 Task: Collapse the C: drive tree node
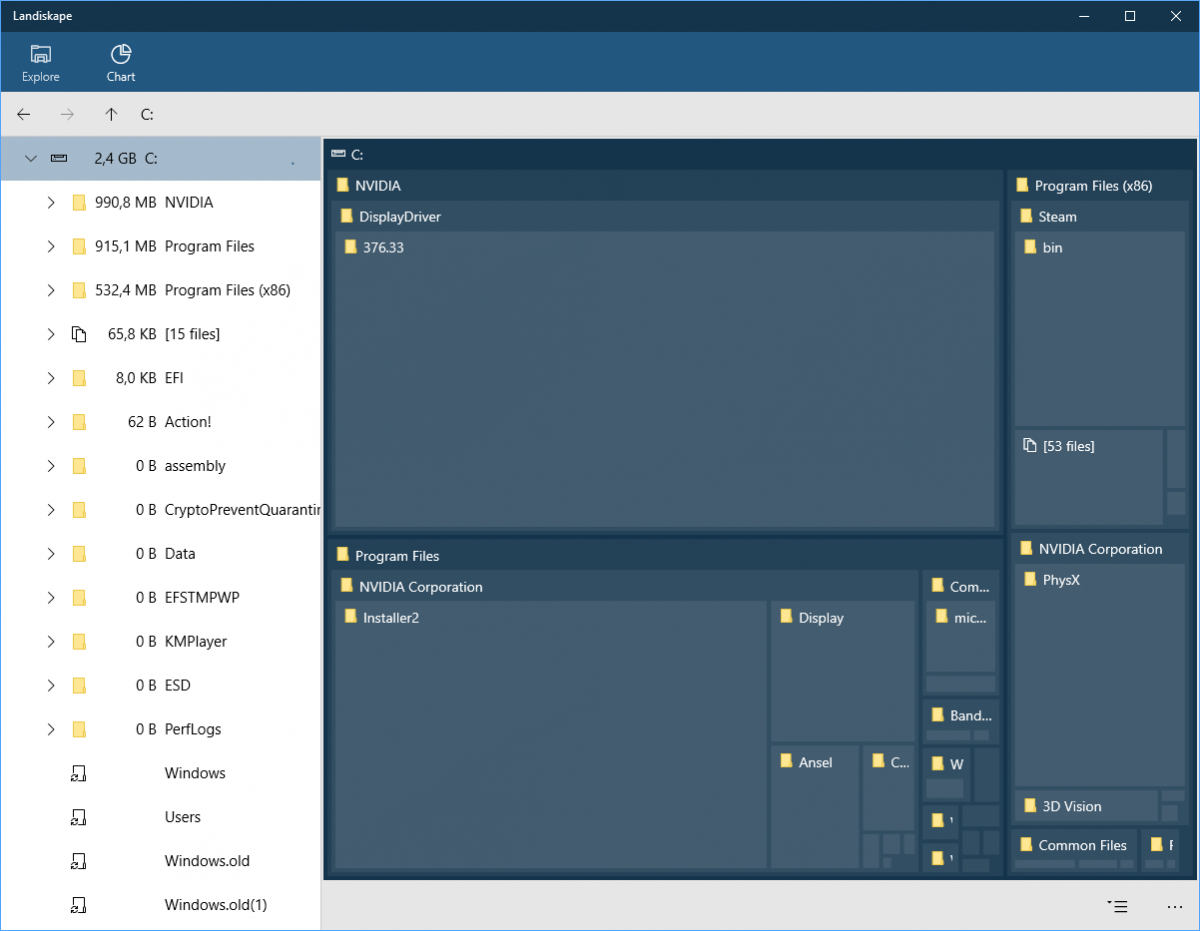30,158
